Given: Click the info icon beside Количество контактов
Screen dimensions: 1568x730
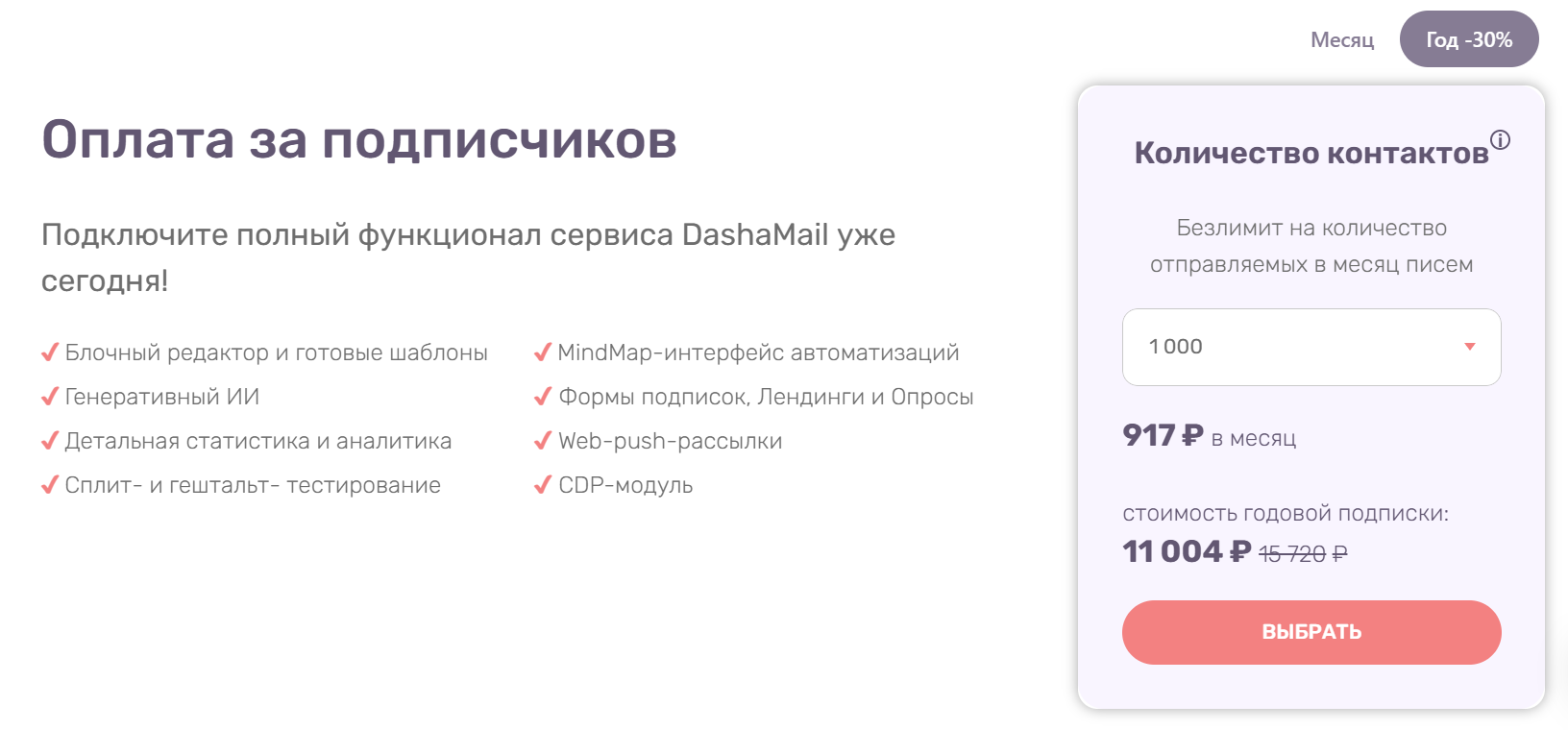Looking at the screenshot, I should tap(1501, 140).
